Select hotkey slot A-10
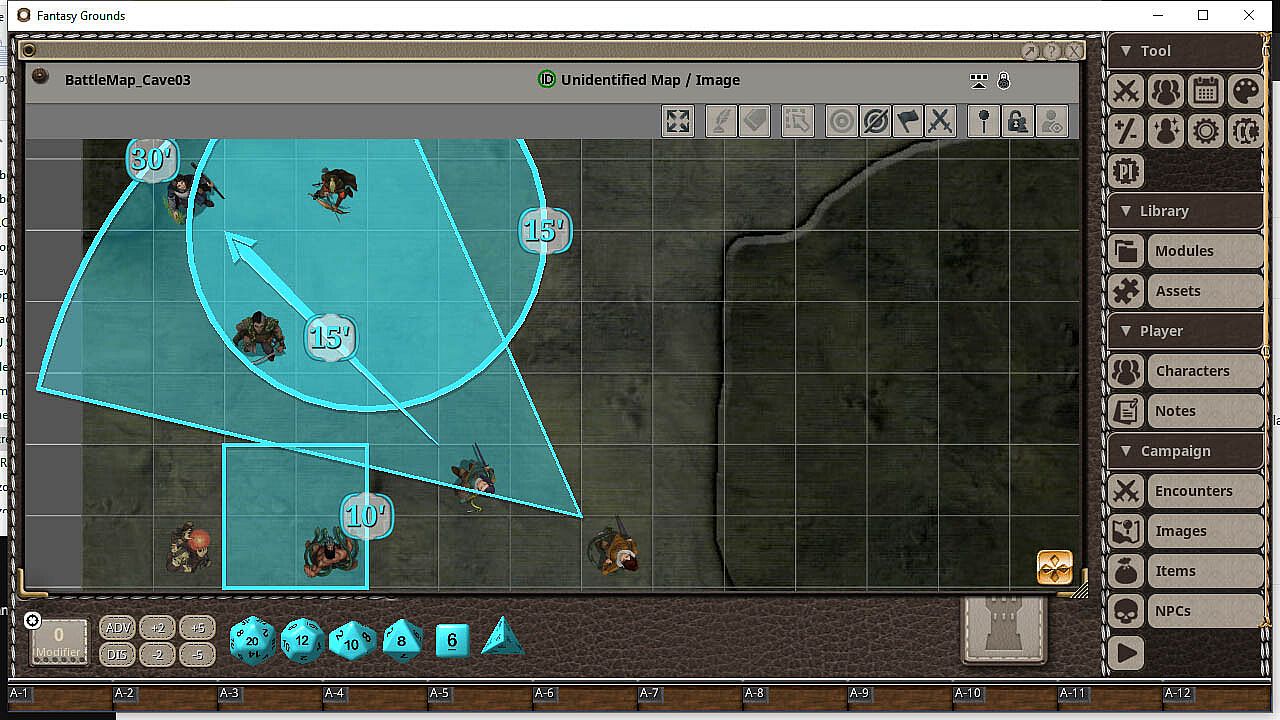The height and width of the screenshot is (720, 1280). (1006, 697)
